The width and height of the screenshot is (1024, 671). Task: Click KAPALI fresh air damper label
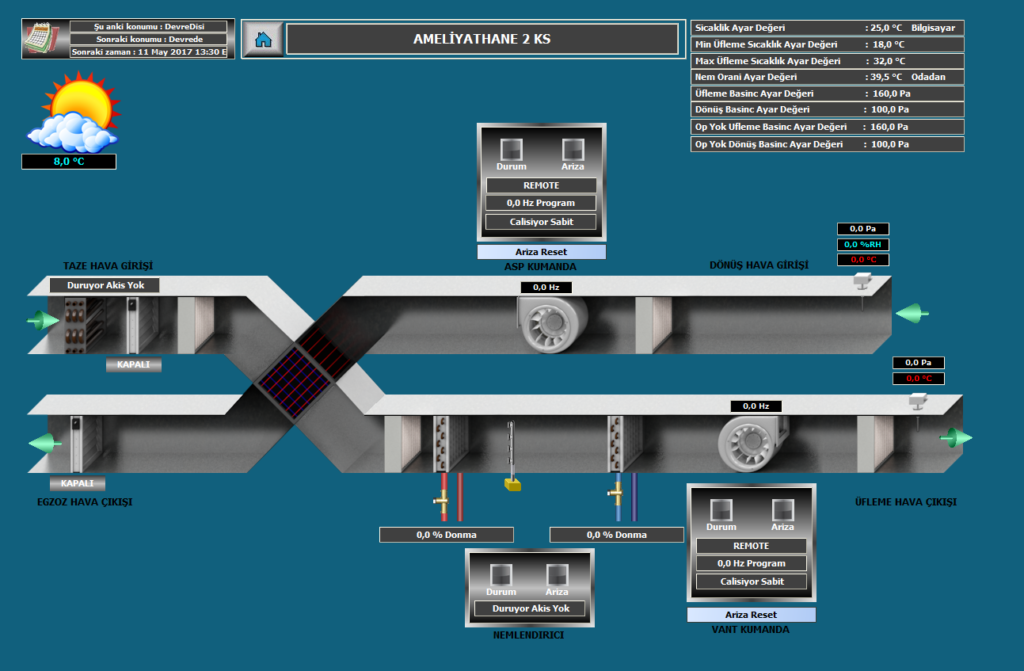(x=133, y=365)
